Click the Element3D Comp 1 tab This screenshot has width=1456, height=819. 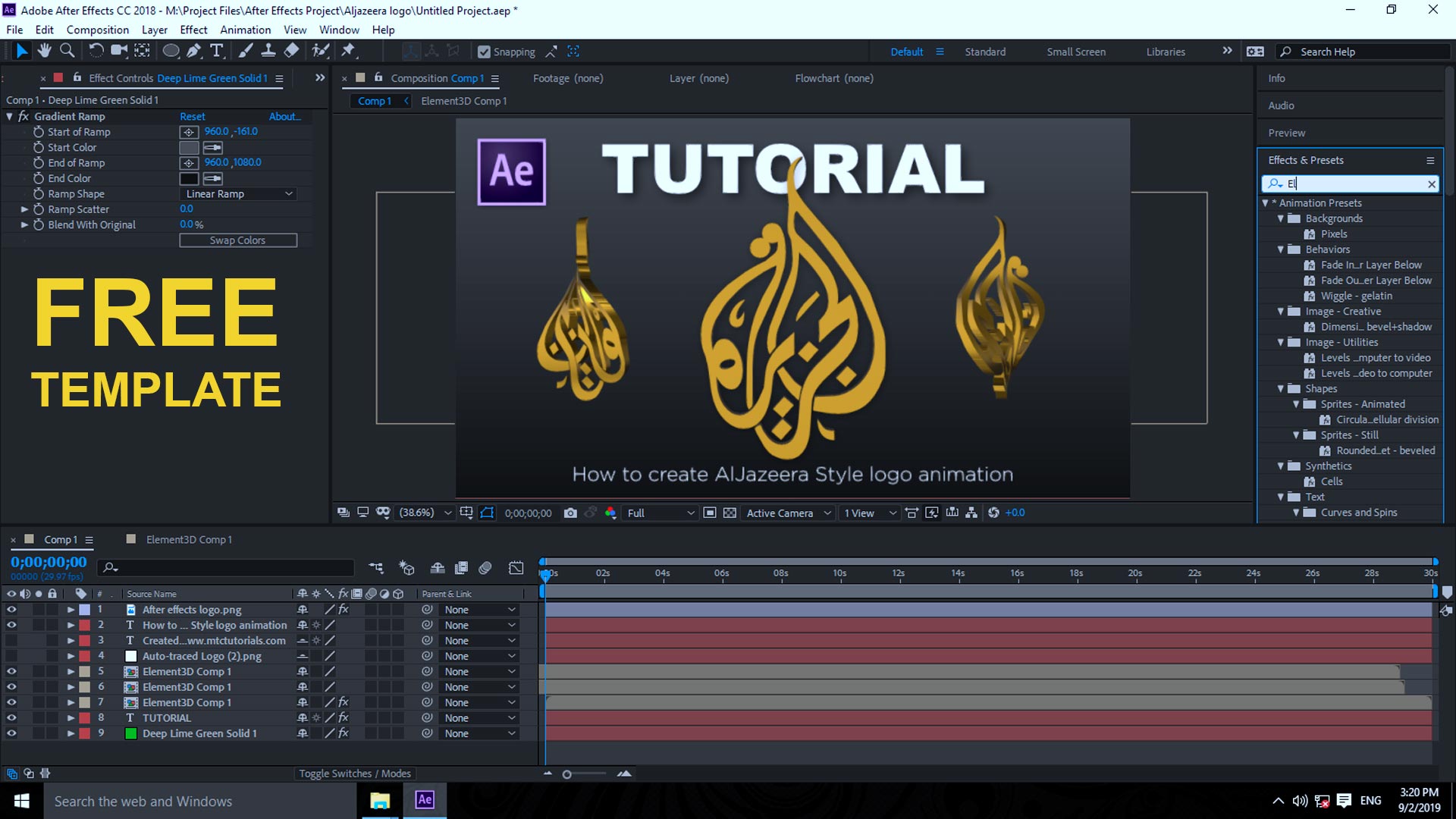point(464,100)
